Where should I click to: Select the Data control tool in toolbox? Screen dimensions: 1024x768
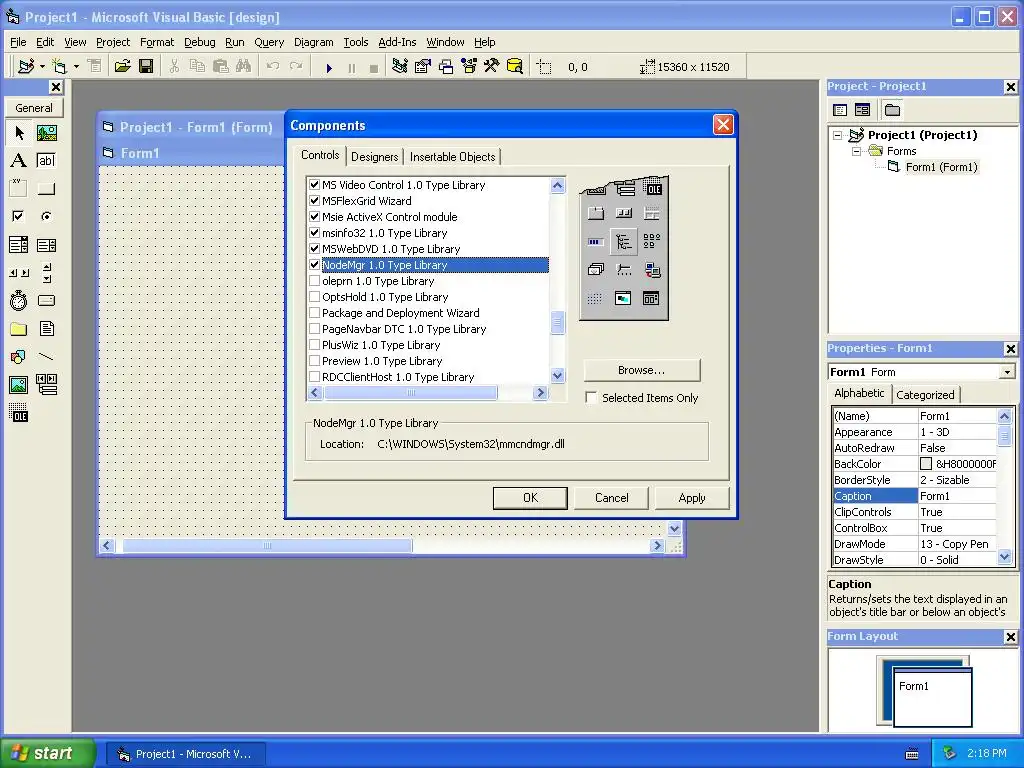[46, 385]
